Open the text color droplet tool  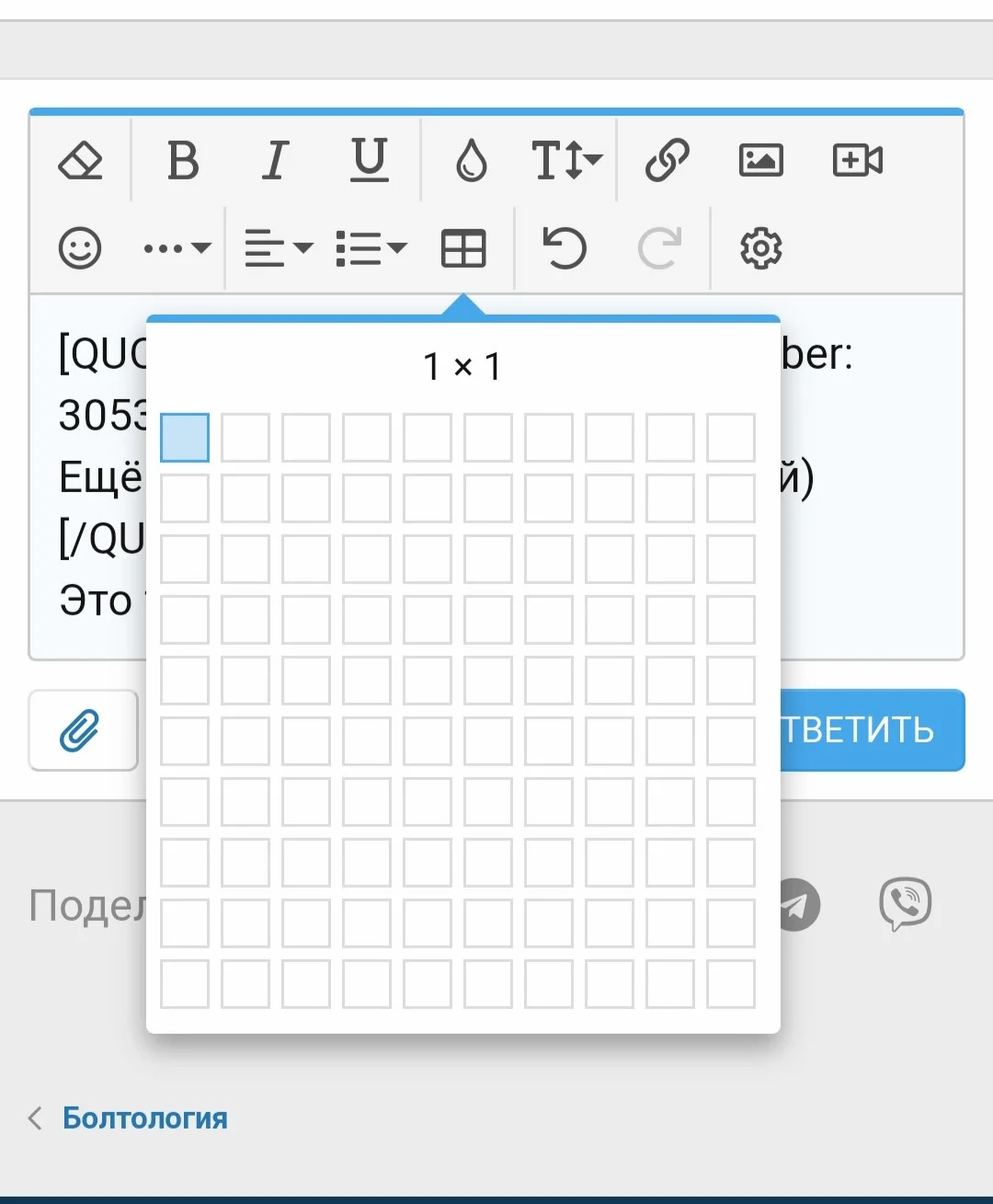pyautogui.click(x=471, y=161)
